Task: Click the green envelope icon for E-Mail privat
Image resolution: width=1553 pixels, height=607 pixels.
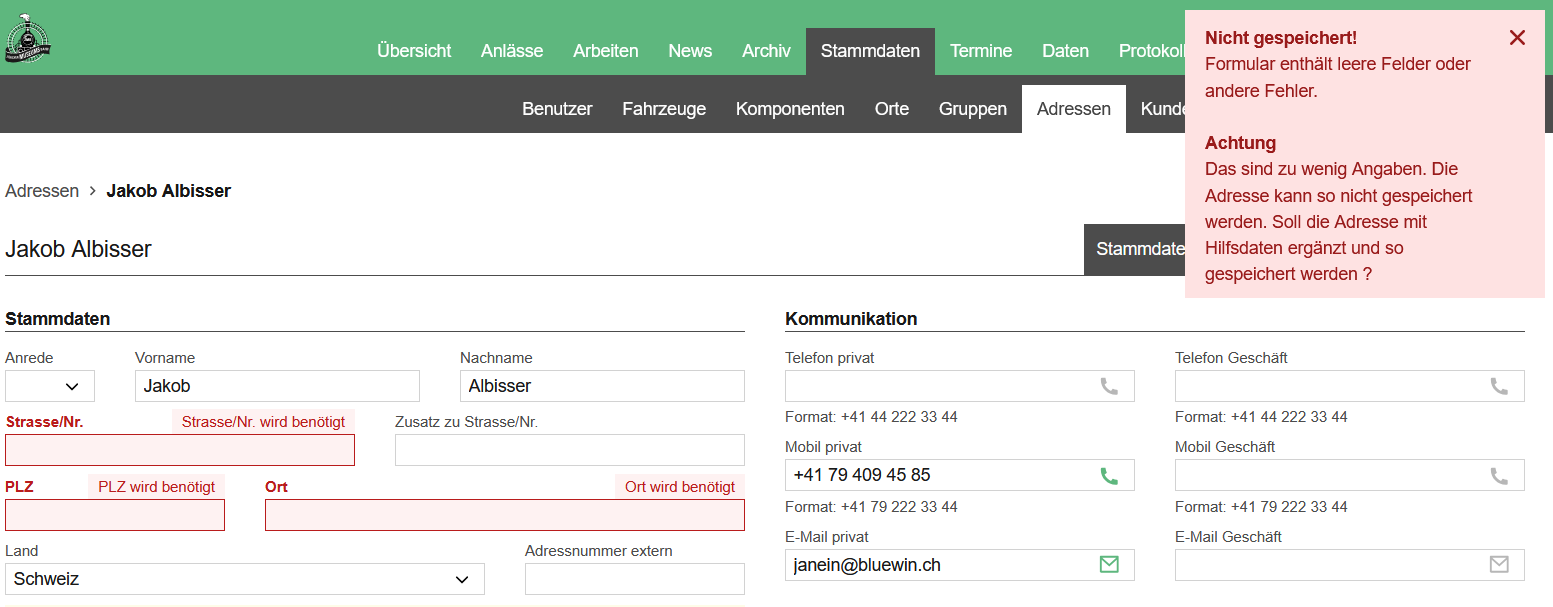Action: 1109,564
